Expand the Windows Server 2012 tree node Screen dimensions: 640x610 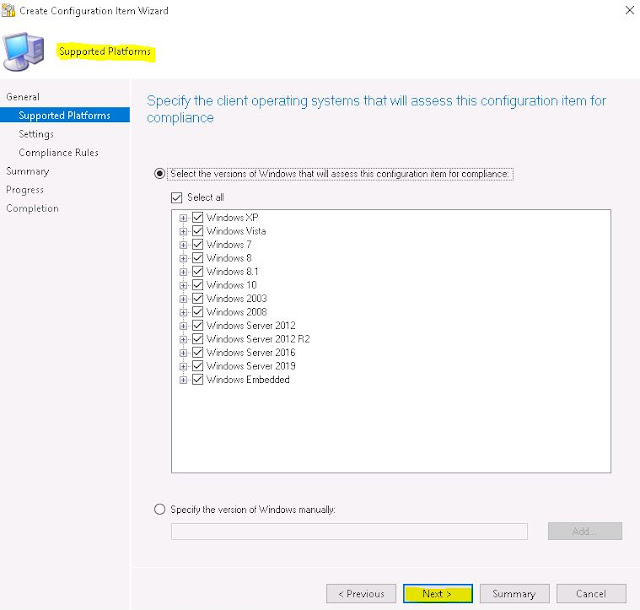183,326
